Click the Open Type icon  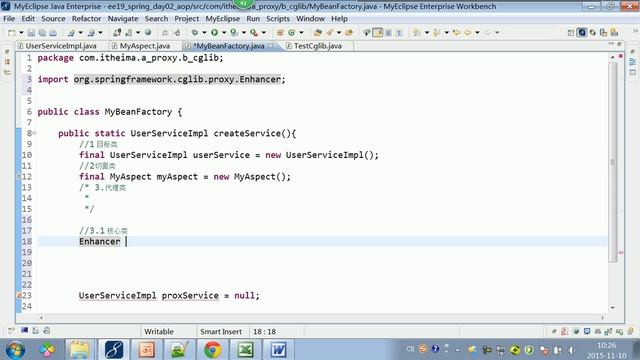318,33
